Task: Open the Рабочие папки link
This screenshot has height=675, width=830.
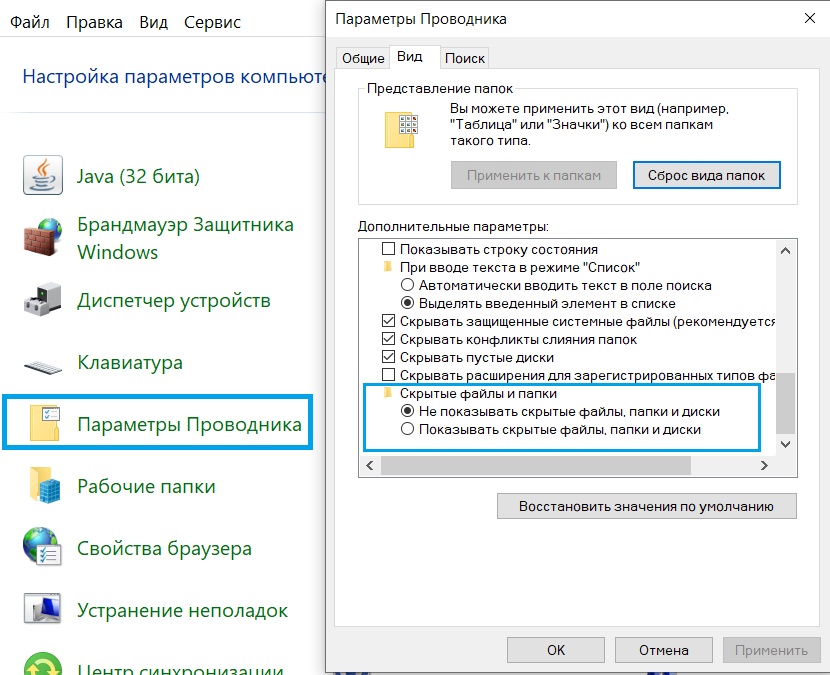Action: pyautogui.click(x=146, y=486)
